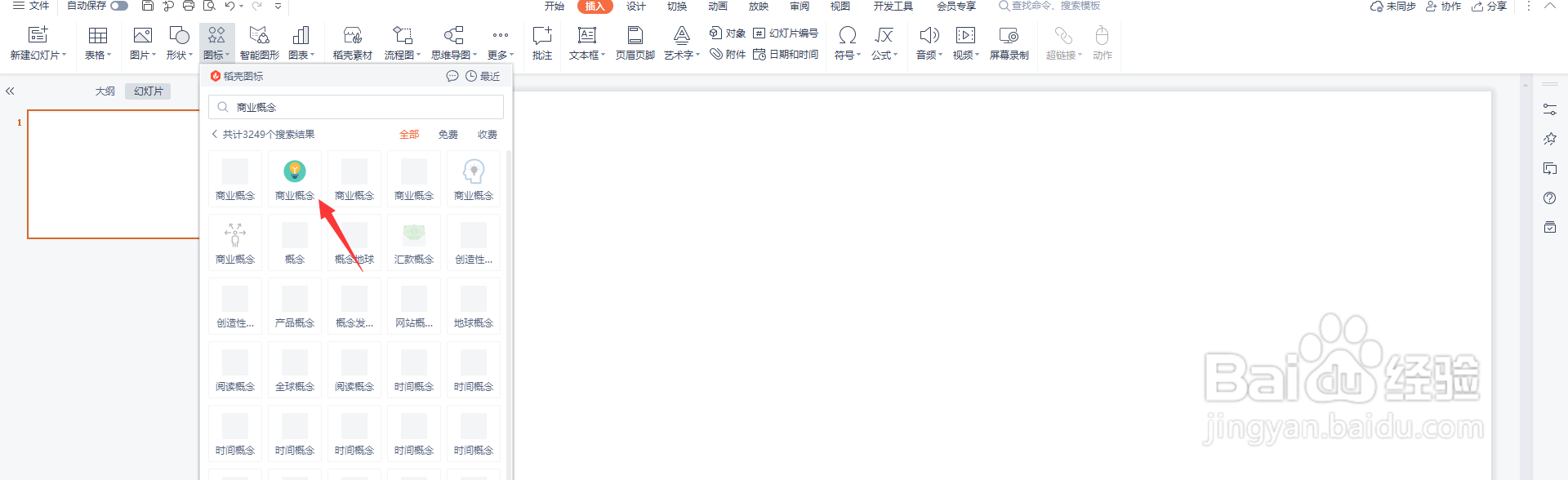
Task: Select the lightbulb 商业概念 icon
Action: click(295, 178)
